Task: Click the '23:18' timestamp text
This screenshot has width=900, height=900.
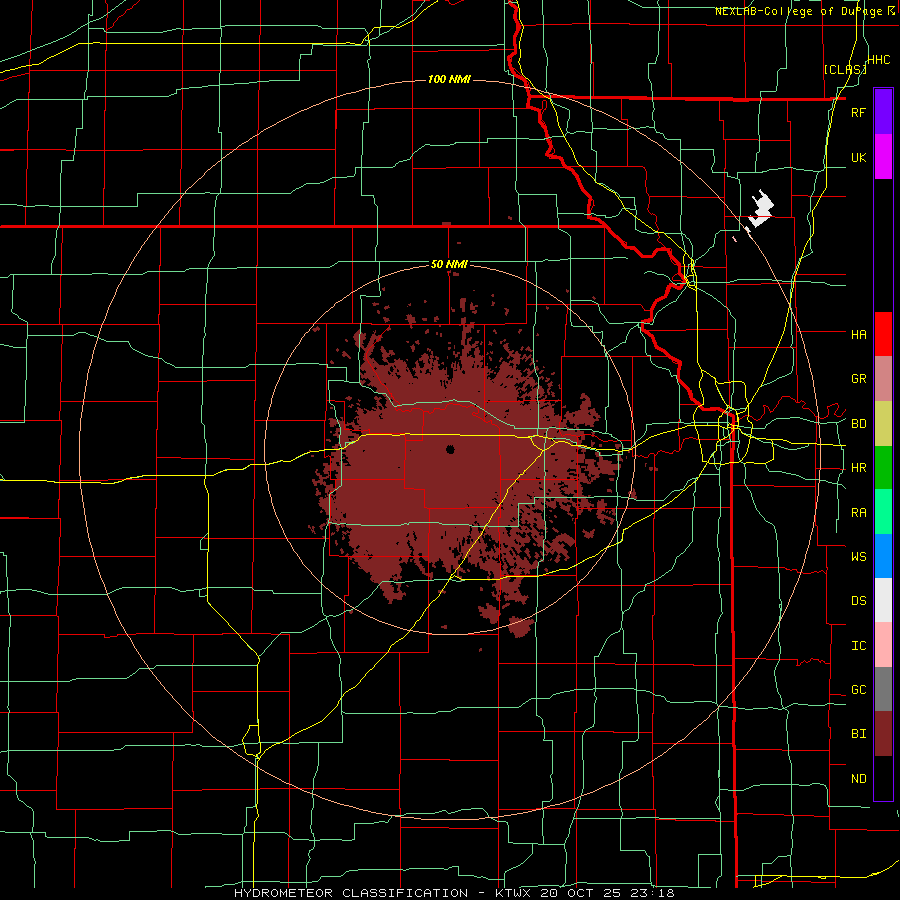Action: [655, 893]
